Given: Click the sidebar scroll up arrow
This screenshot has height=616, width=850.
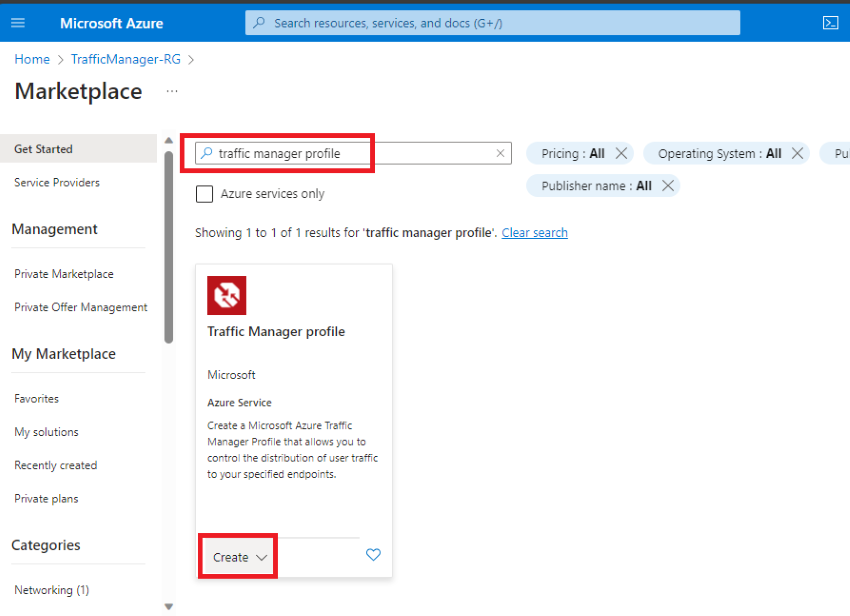Looking at the screenshot, I should (x=169, y=140).
